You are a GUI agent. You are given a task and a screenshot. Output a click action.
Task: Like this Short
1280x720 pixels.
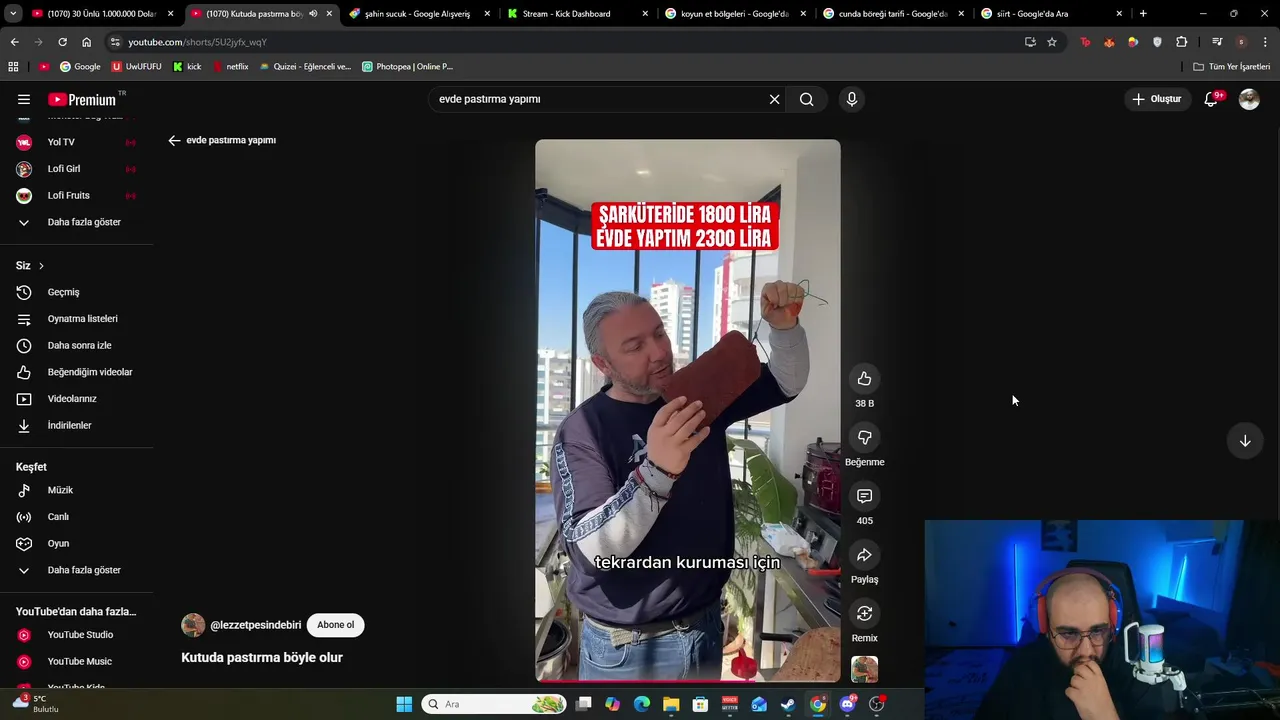[864, 379]
